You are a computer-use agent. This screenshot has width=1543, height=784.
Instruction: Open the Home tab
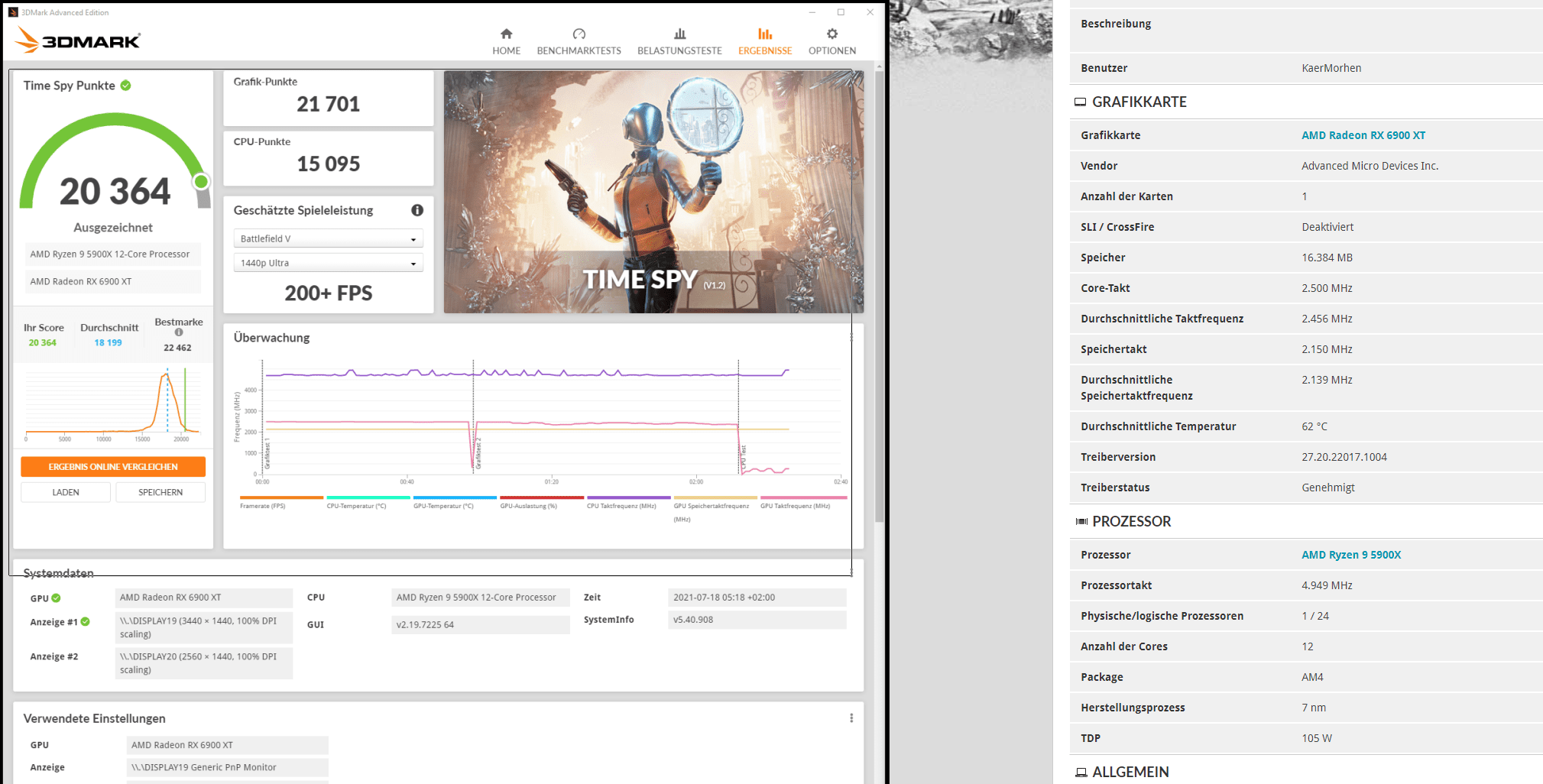[506, 42]
